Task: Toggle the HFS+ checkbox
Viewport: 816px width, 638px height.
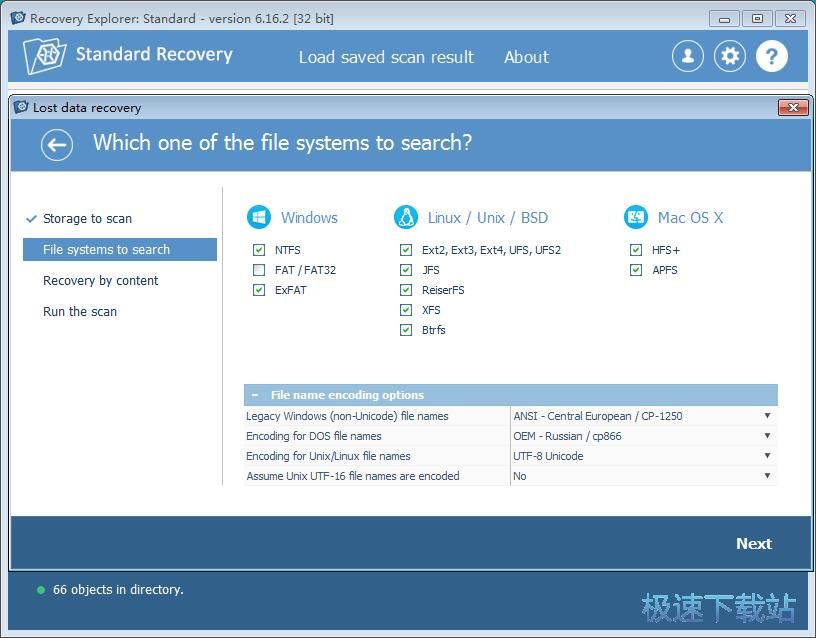Action: click(x=635, y=250)
